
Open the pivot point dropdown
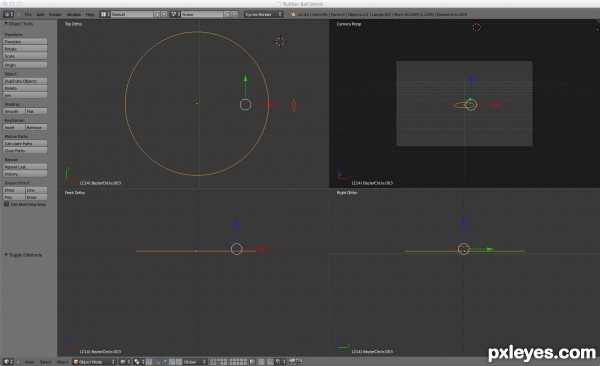[138, 362]
